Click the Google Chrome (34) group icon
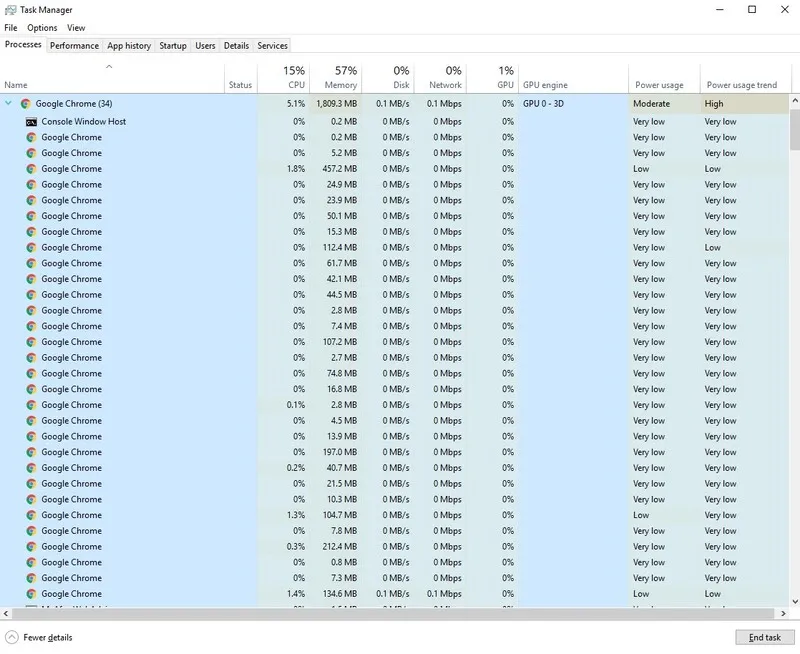This screenshot has height=654, width=800. (26, 104)
